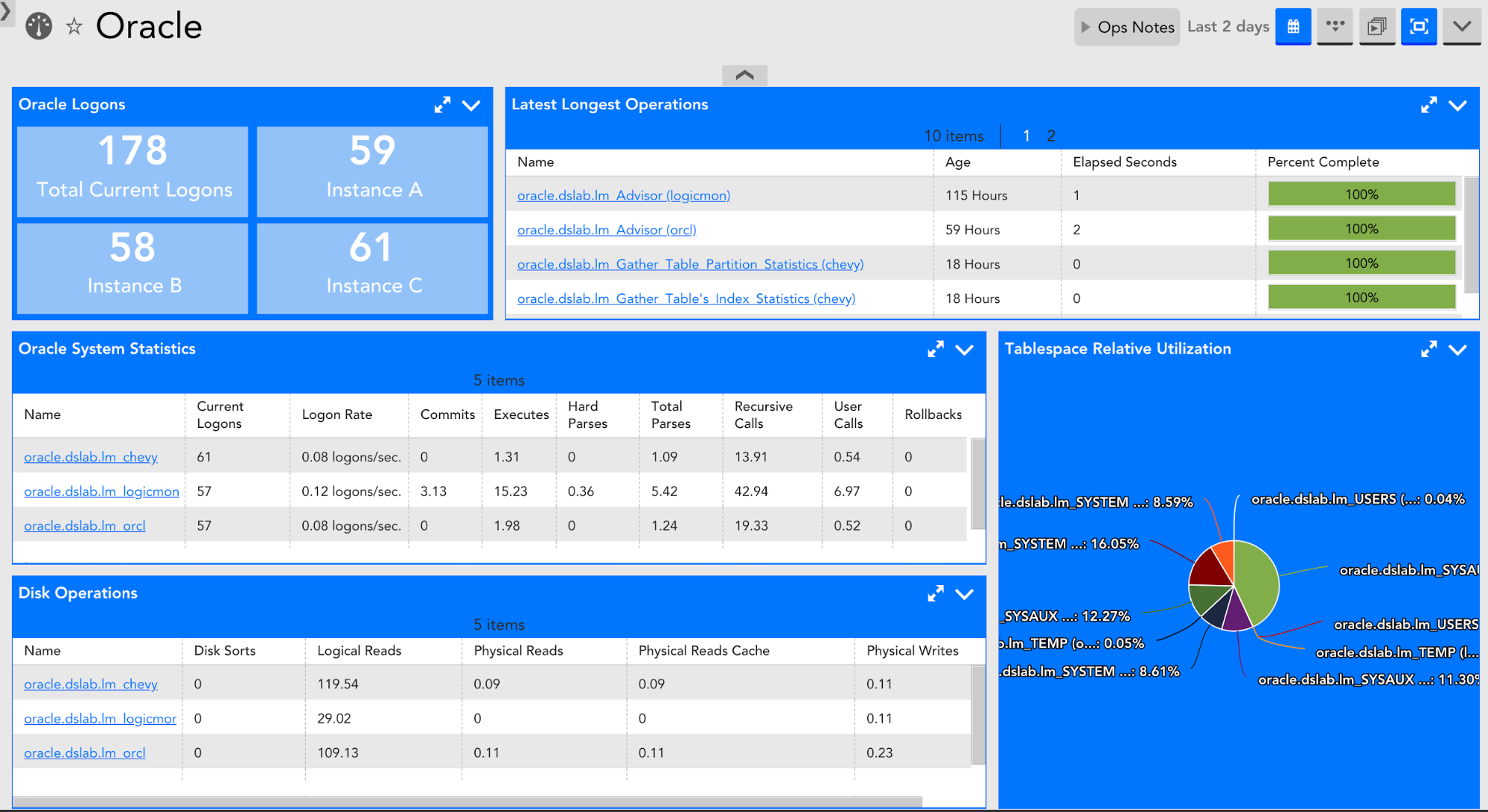Toggle fullscreen mode icon in header

[1419, 27]
